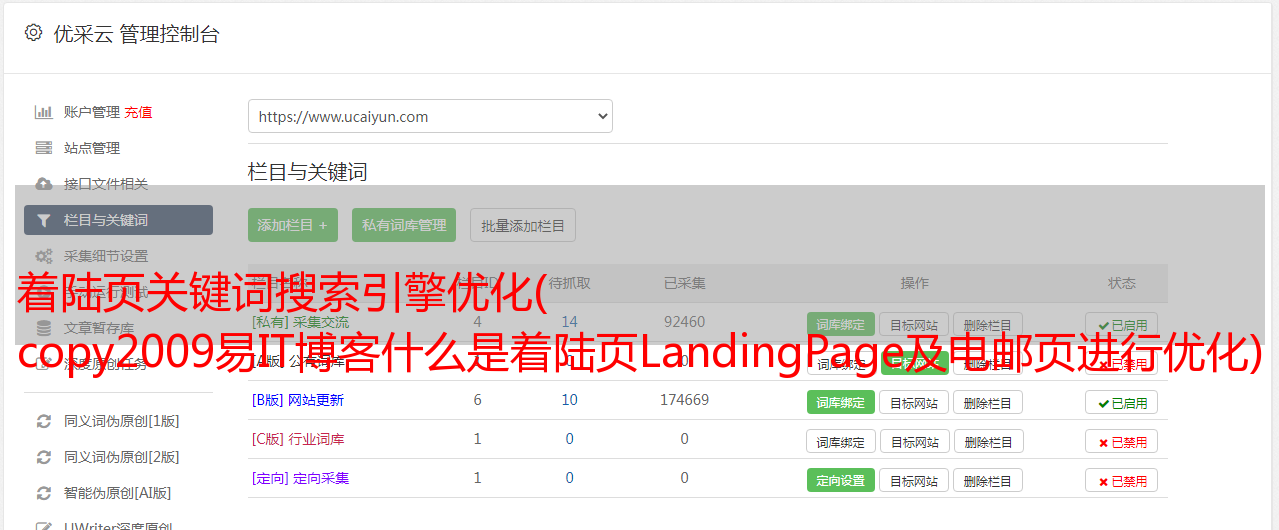Click the database icon for 文章暂存库
Viewport: 1279px width, 530px height.
tap(44, 328)
